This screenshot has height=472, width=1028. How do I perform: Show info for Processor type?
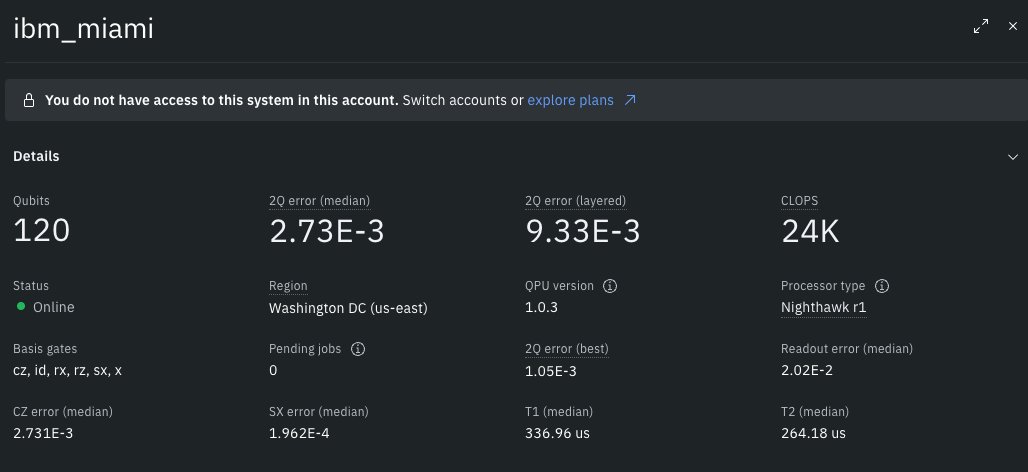pyautogui.click(x=882, y=286)
